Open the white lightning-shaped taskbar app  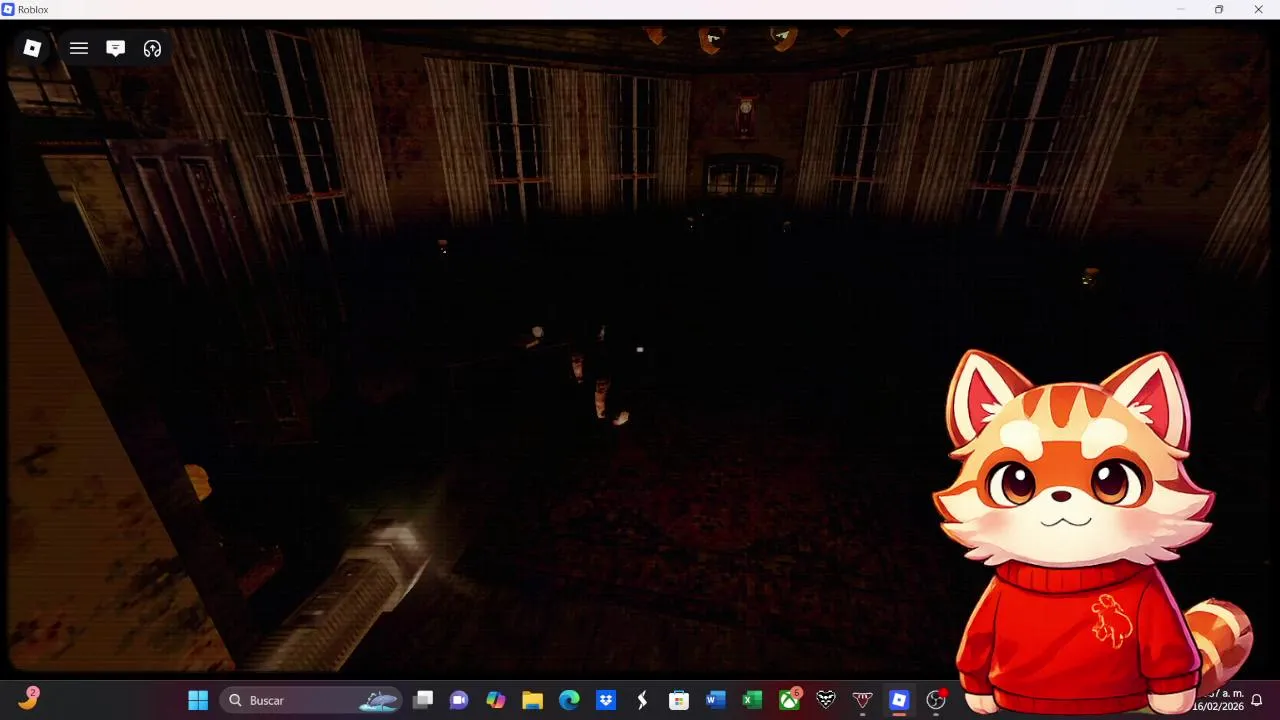pos(642,700)
